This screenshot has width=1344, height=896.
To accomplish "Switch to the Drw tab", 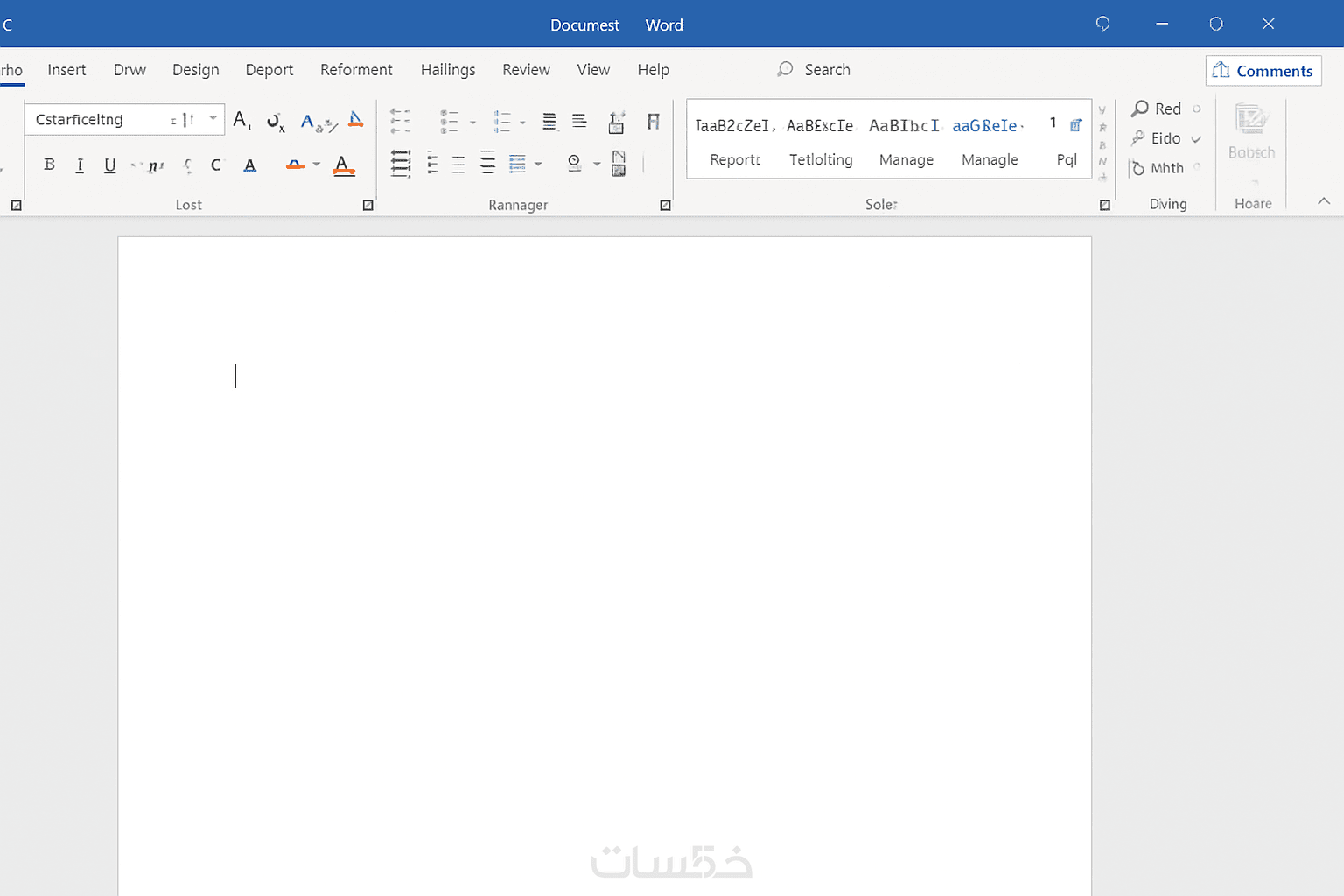I will click(x=129, y=70).
